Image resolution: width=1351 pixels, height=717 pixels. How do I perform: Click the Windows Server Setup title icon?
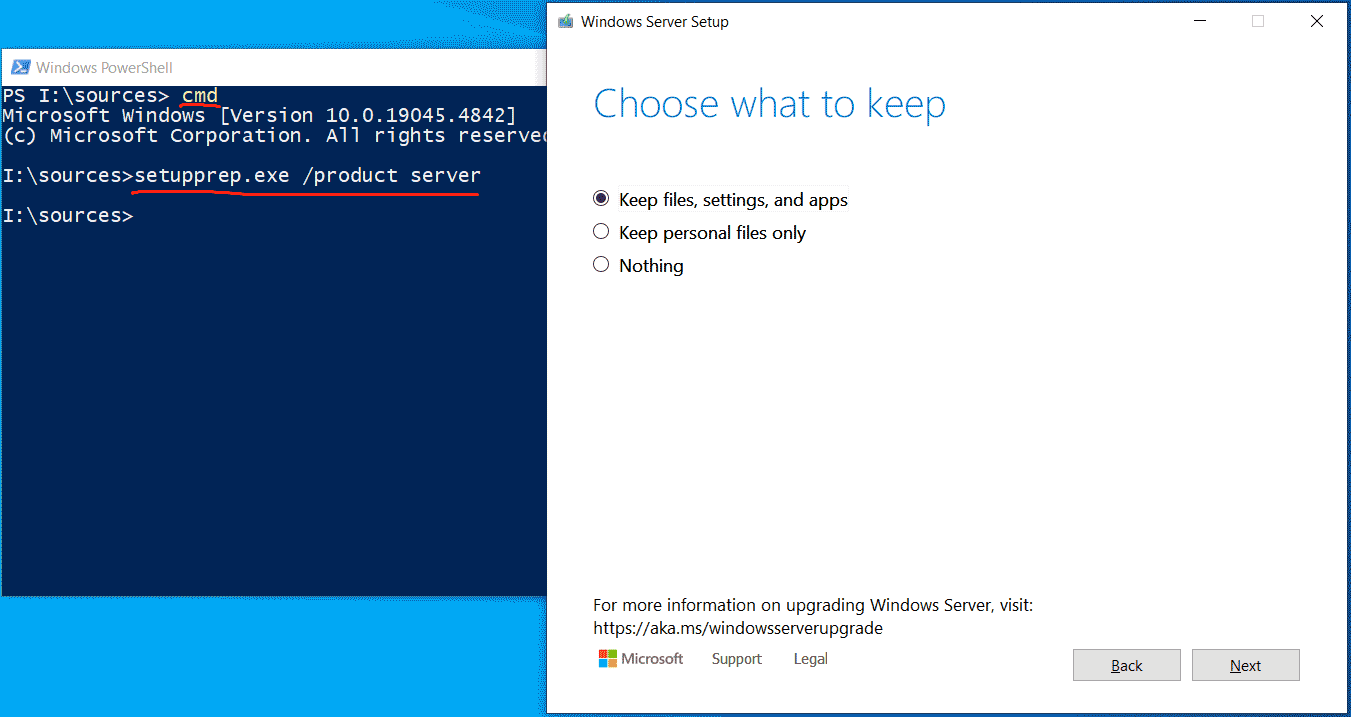pyautogui.click(x=566, y=21)
